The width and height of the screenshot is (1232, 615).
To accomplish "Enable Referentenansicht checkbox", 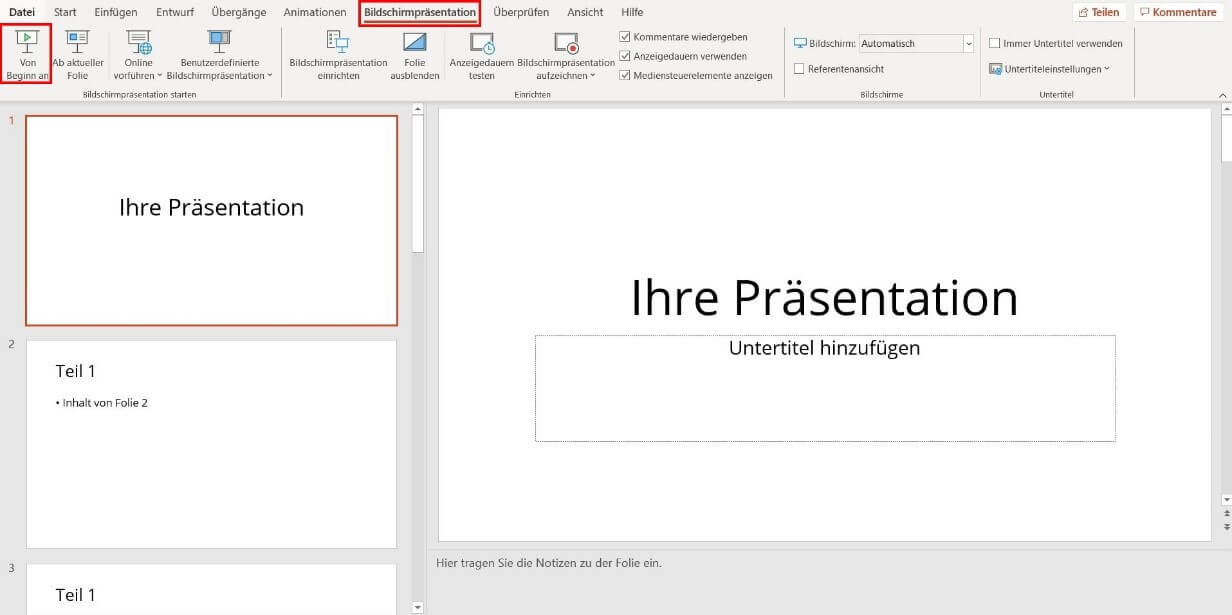I will (799, 69).
